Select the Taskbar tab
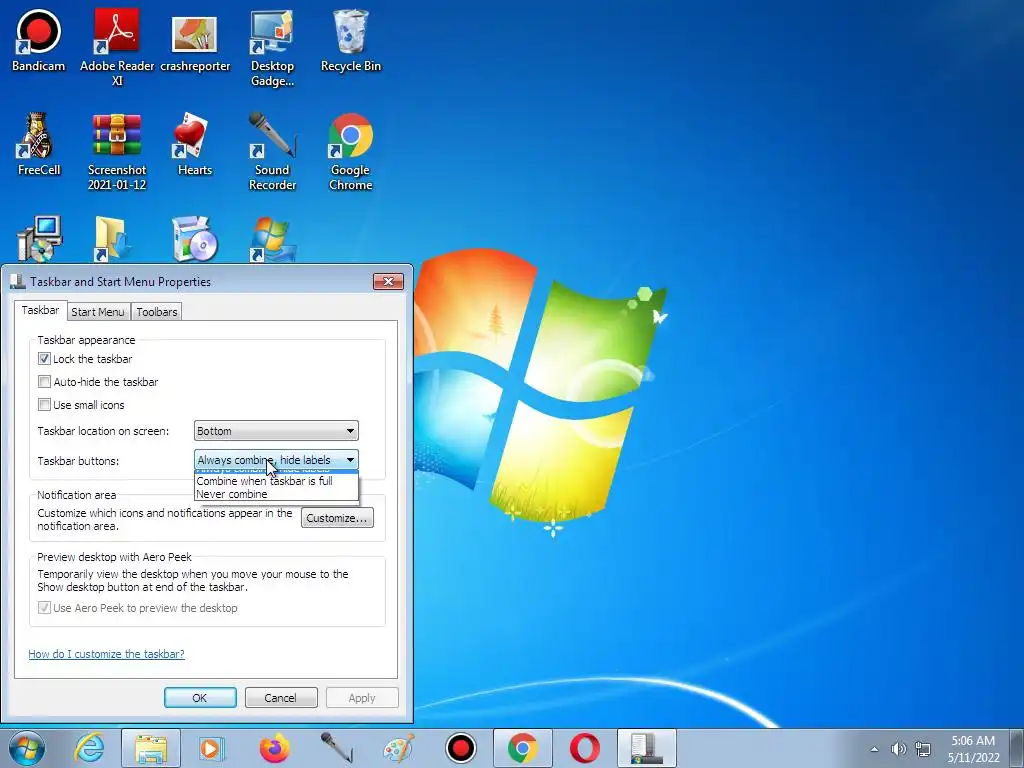 (x=40, y=310)
